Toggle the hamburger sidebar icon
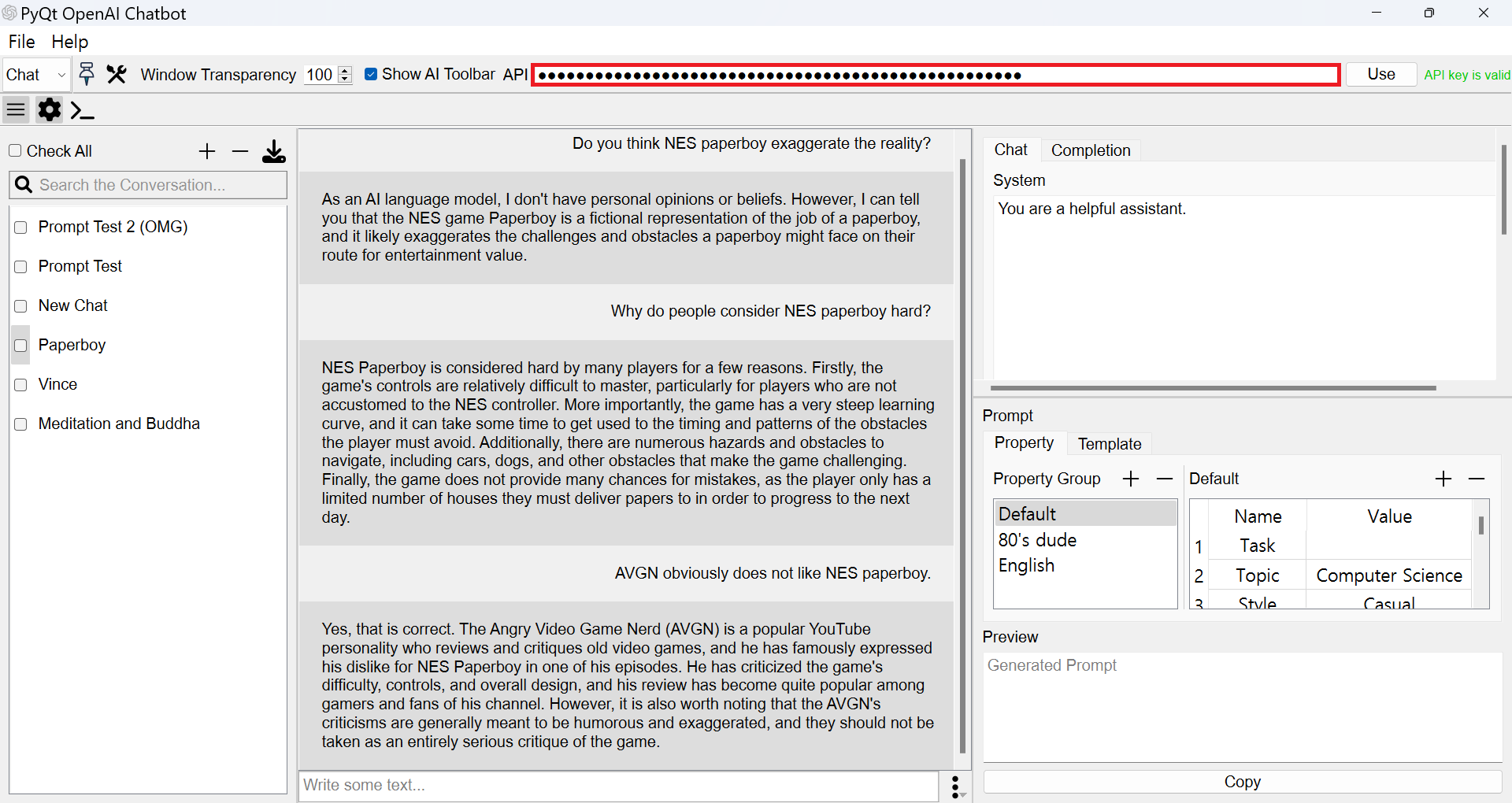This screenshot has height=803, width=1512. point(16,110)
